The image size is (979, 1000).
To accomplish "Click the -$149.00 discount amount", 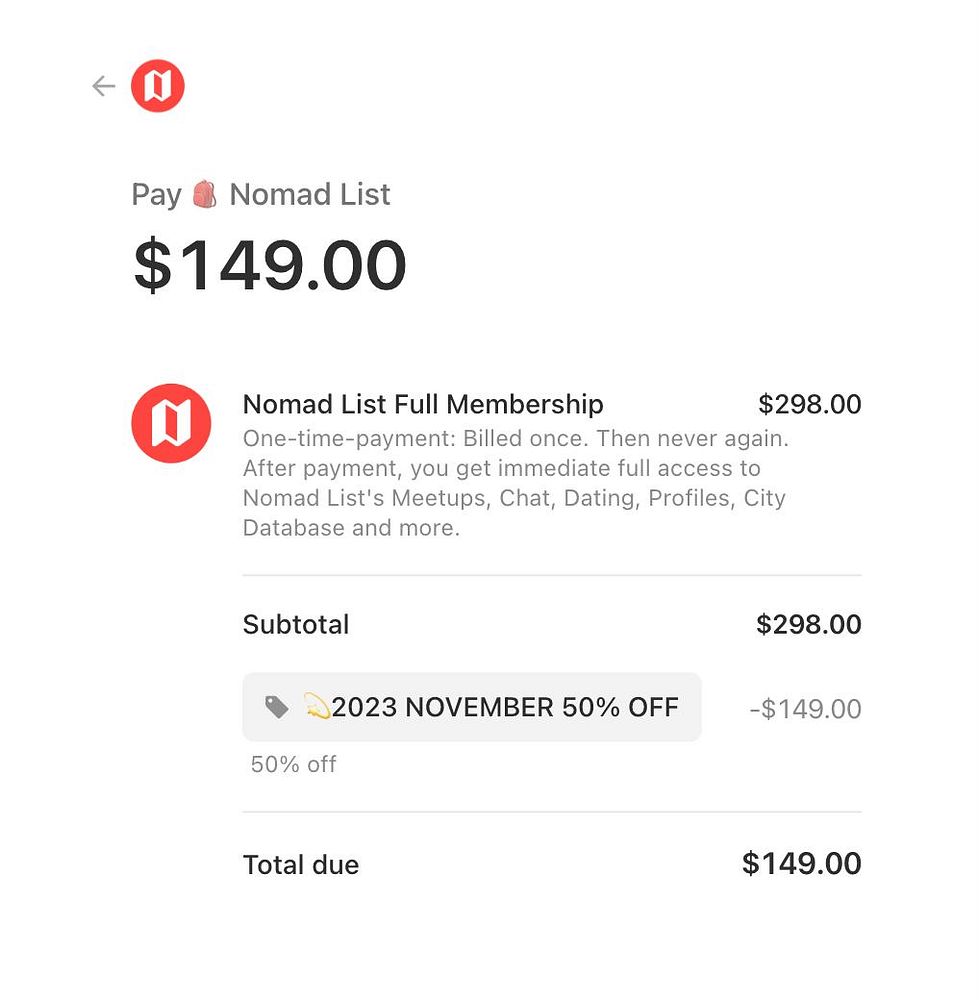I will (805, 709).
